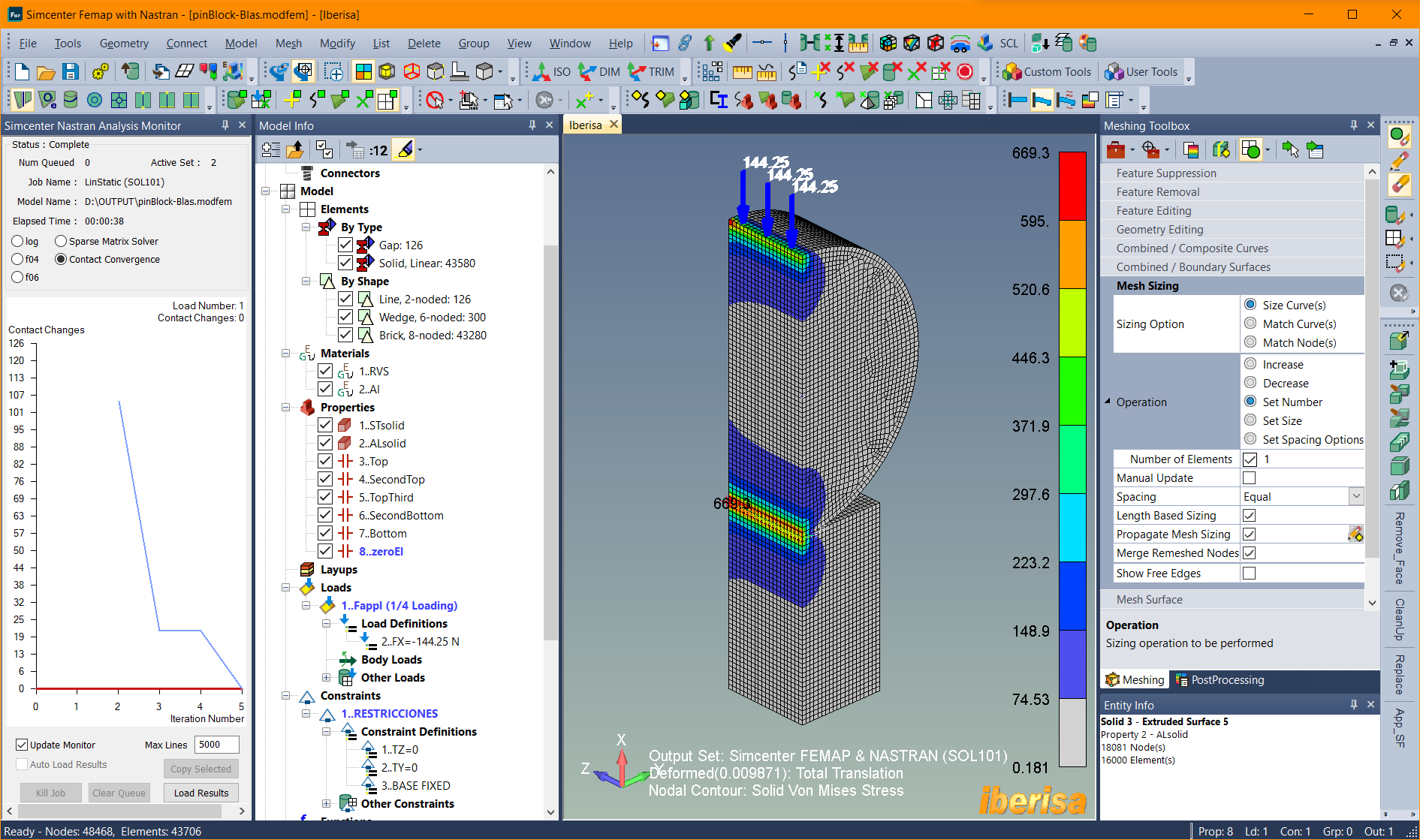Collapse the Operation section triangle
This screenshot has width=1420, height=840.
(1108, 402)
